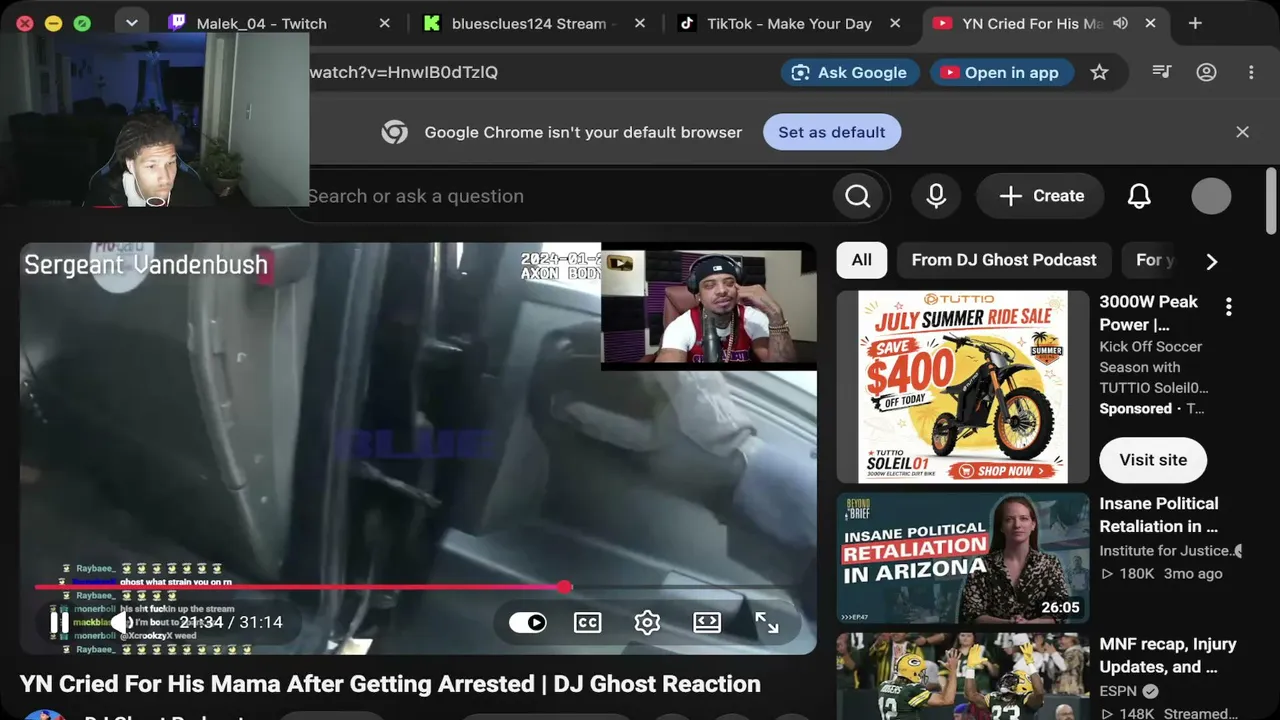The width and height of the screenshot is (1280, 720).
Task: Click the 3000W Peak Power ad title
Action: click(1148, 313)
